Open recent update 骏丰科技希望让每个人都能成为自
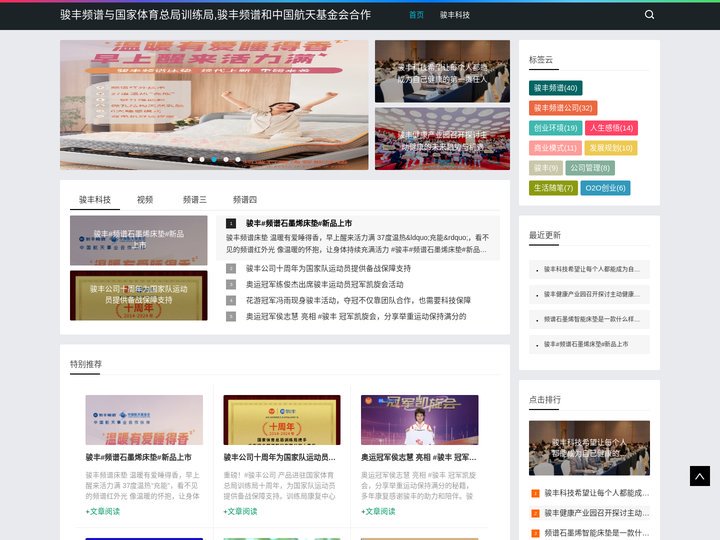Screen dimensions: 720x540 [591, 269]
